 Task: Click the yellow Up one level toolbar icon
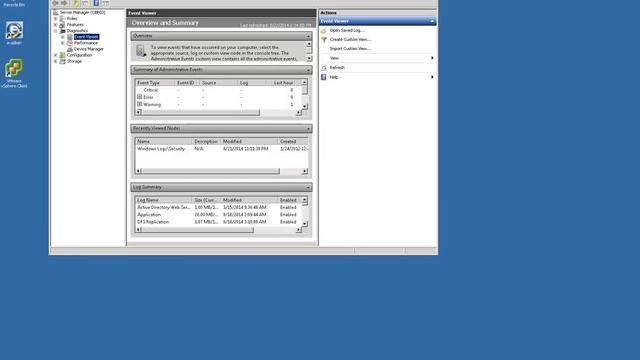[76, 3]
